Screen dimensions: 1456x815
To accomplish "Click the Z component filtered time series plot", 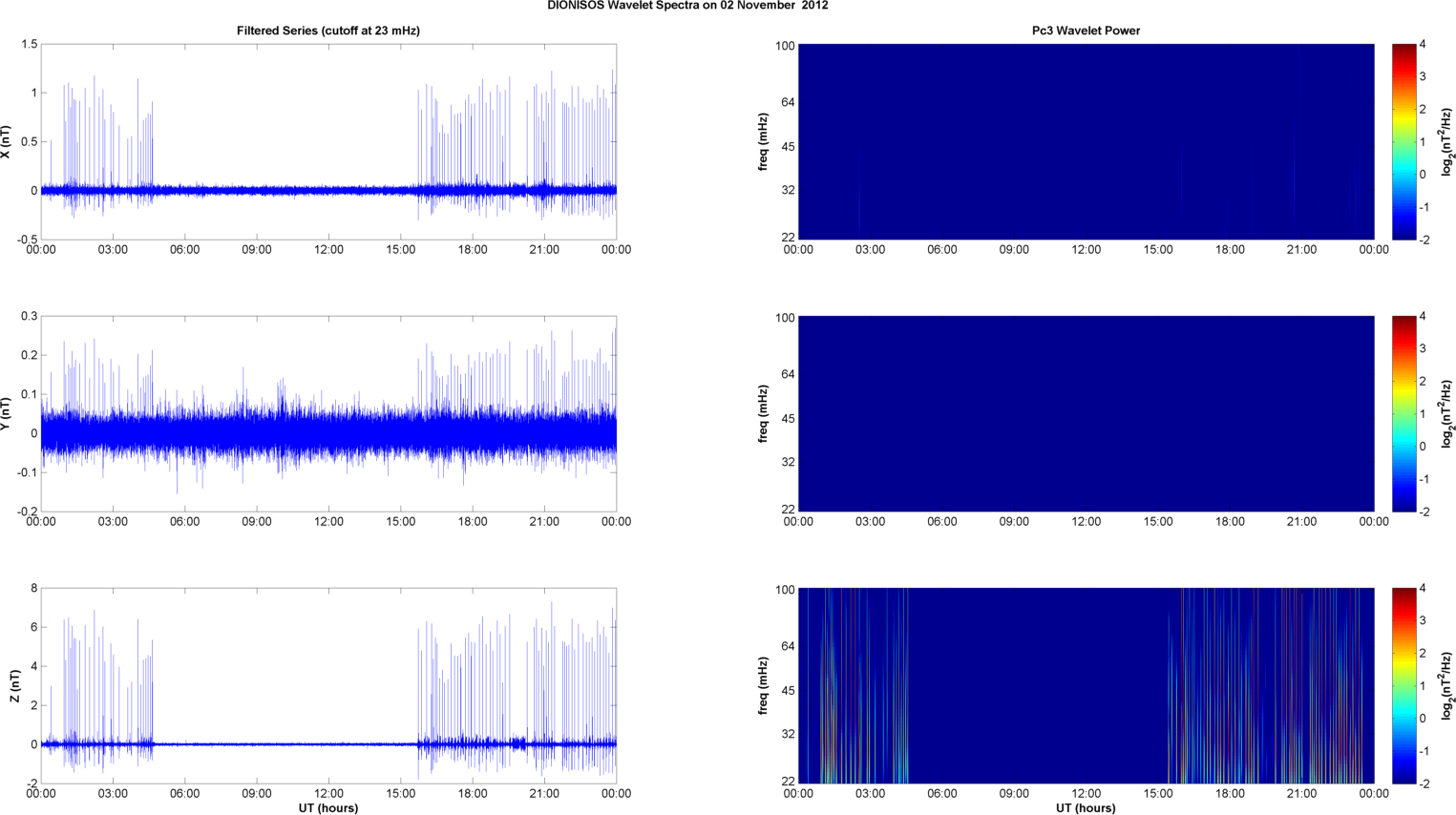I will [328, 685].
